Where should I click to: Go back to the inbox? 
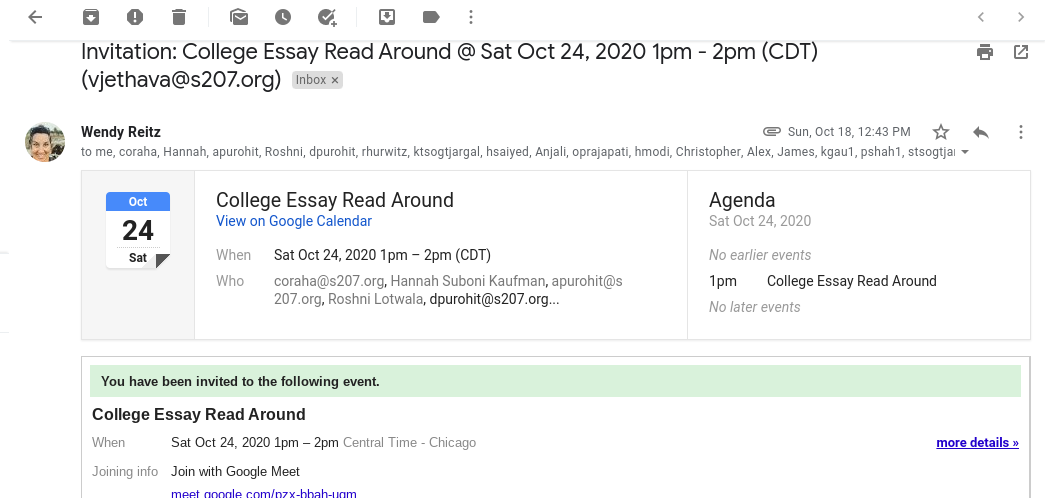35,17
